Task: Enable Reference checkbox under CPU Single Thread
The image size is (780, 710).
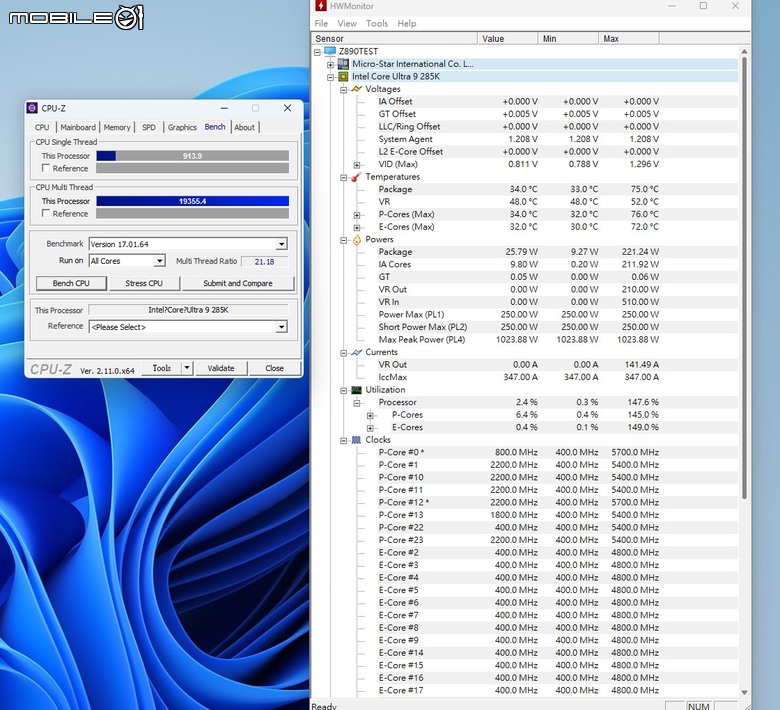Action: (46, 168)
